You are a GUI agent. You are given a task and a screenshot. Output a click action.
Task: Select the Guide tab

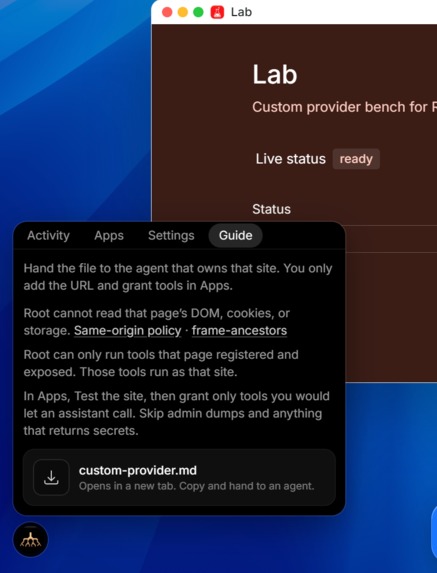(235, 235)
